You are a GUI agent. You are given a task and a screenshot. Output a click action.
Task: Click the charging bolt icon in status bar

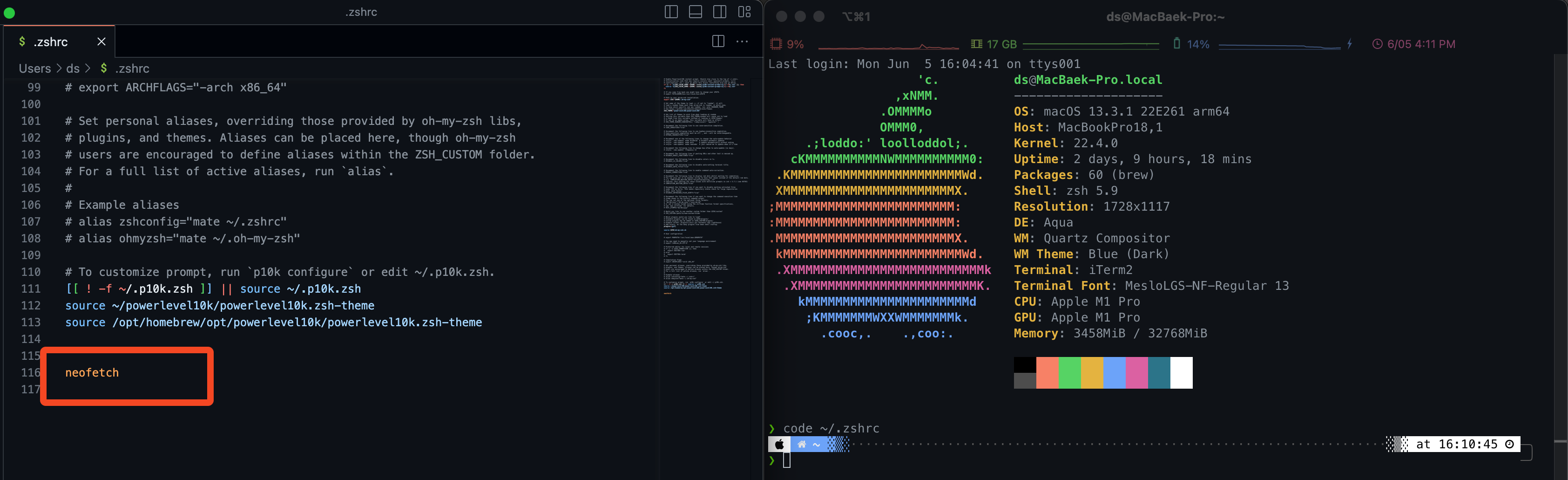click(x=1350, y=44)
